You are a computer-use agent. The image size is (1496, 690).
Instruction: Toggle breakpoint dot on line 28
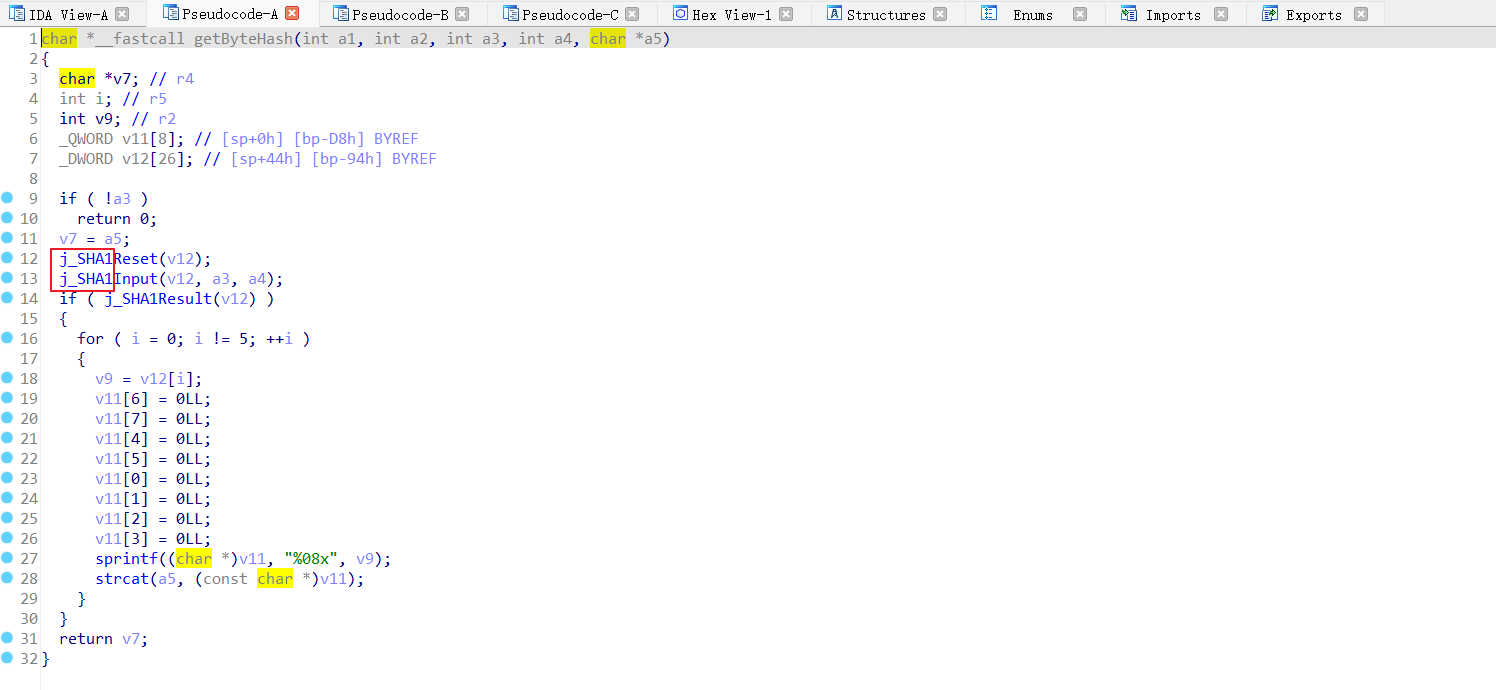tap(7, 578)
